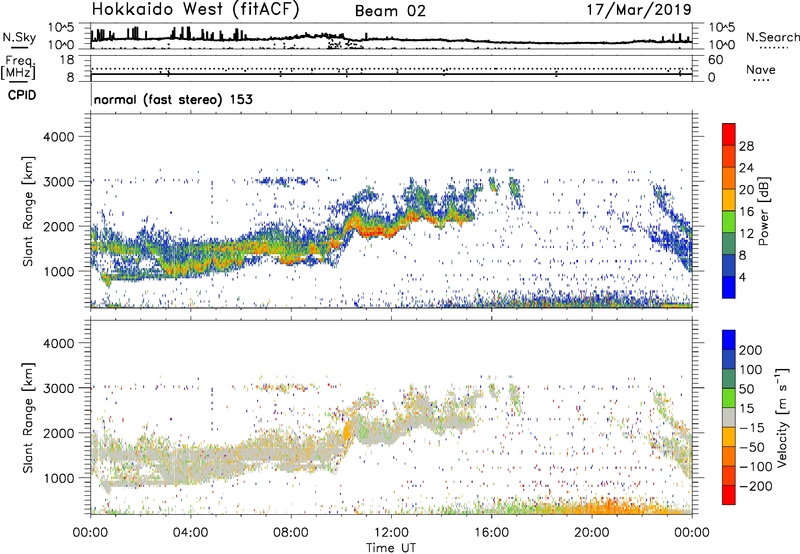
Task: Click the '200' tick on the velocity colorbar
Action: coord(751,350)
